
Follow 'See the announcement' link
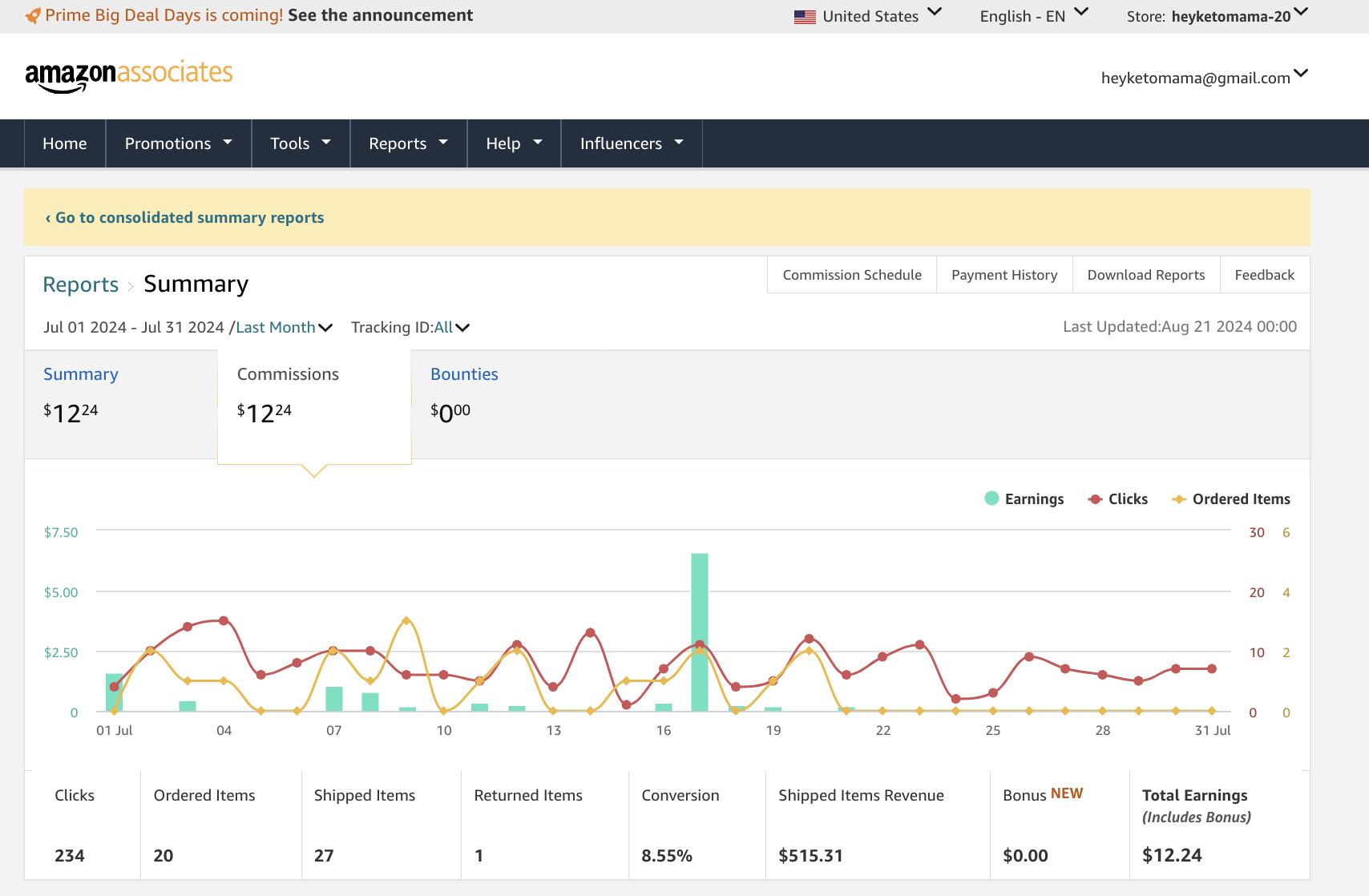click(380, 15)
